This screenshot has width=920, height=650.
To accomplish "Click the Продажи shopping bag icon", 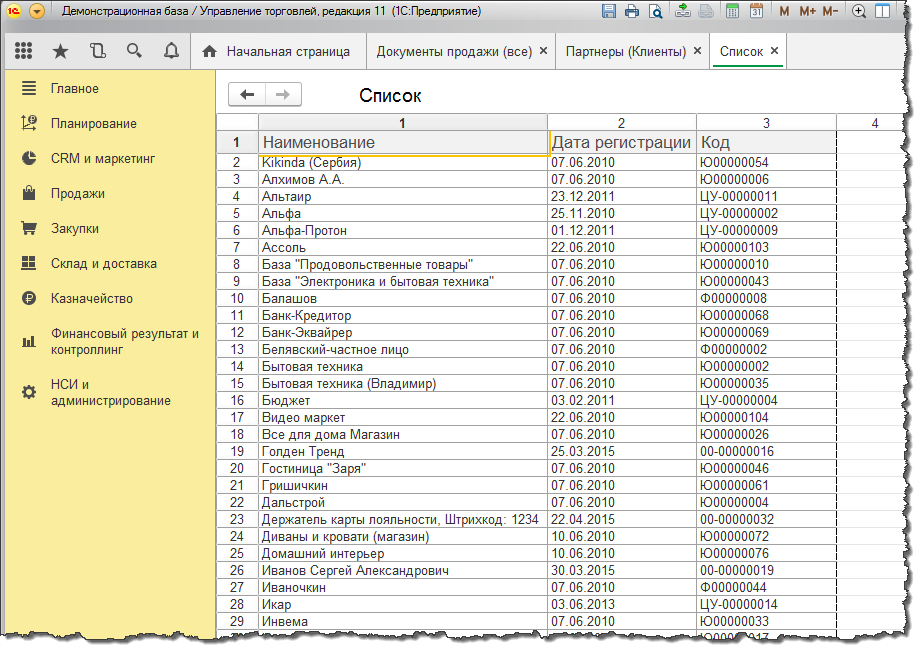I will pyautogui.click(x=29, y=193).
